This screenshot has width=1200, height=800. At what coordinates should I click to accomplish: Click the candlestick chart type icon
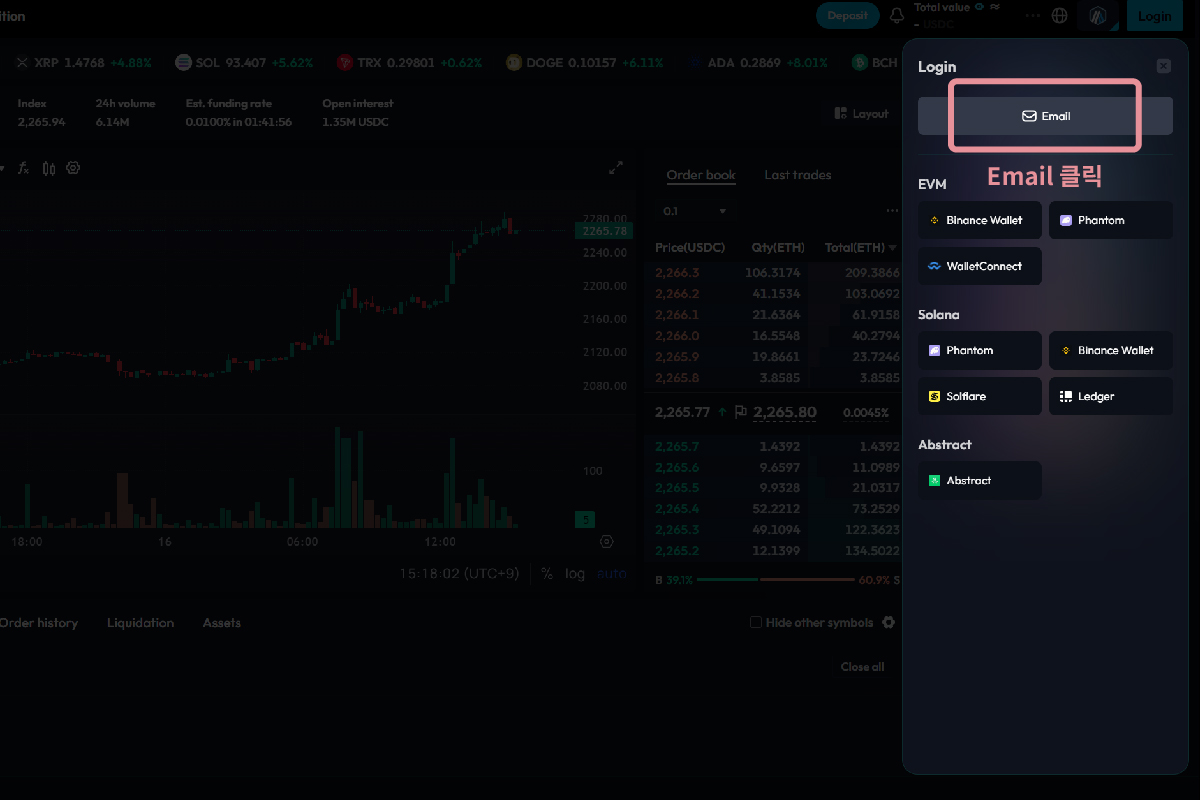coord(48,168)
